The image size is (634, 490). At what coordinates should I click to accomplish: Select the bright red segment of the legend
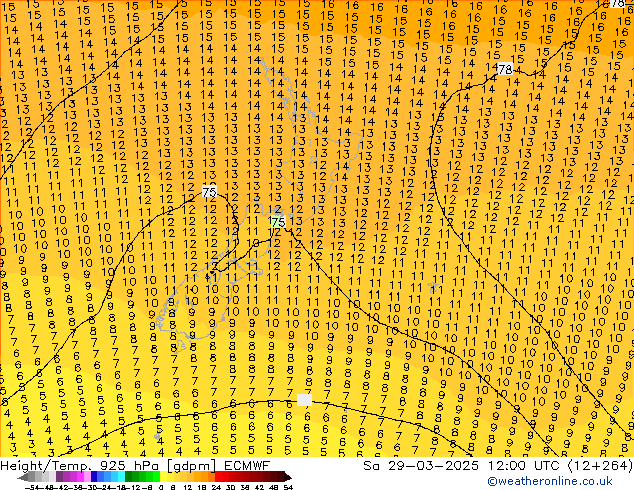[218, 476]
